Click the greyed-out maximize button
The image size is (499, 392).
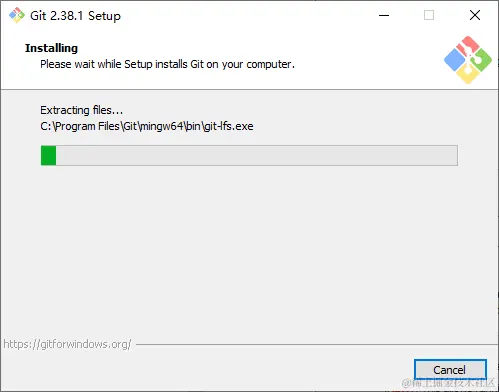tap(429, 15)
